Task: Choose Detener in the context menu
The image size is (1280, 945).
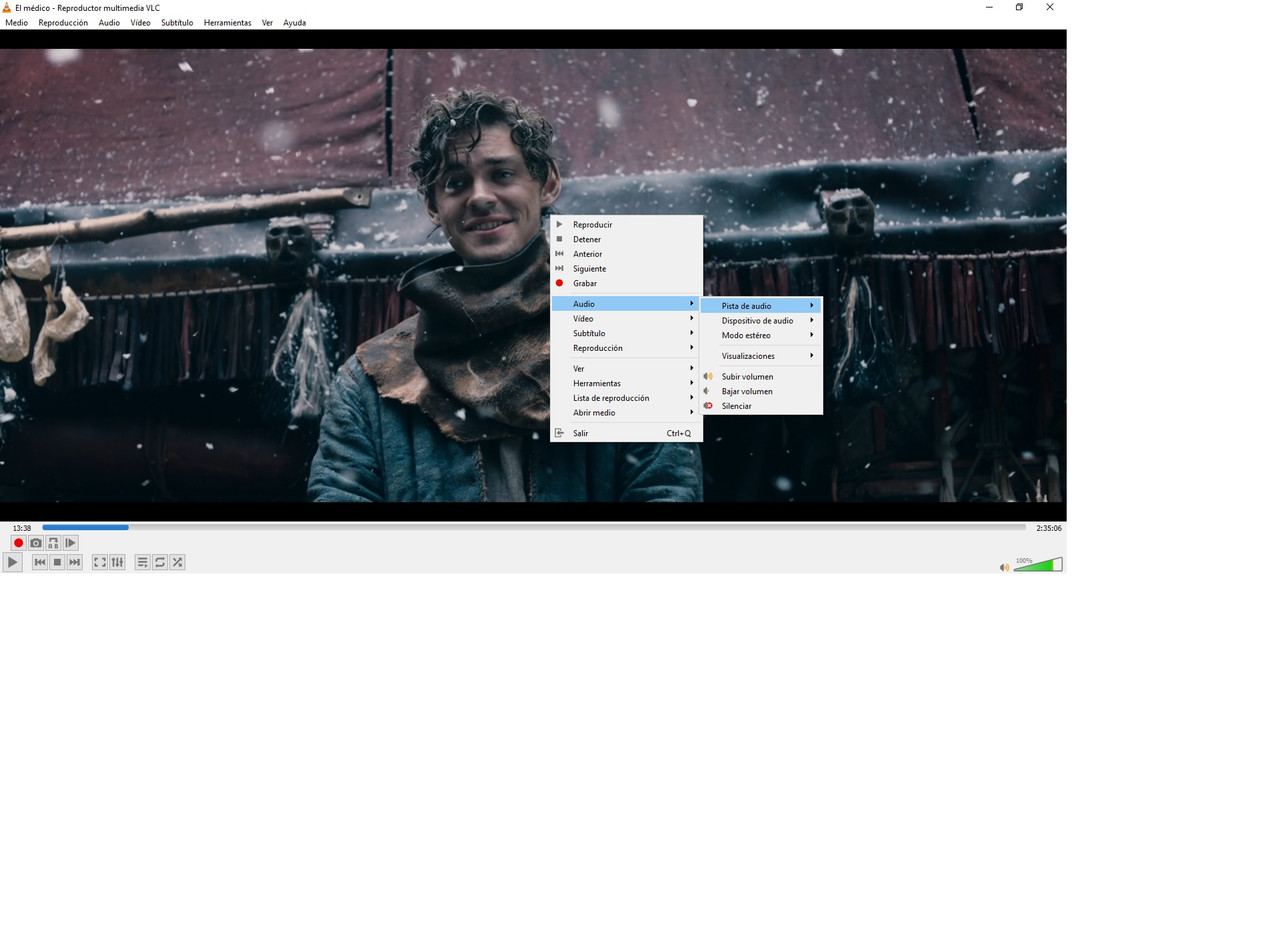Action: (627, 240)
